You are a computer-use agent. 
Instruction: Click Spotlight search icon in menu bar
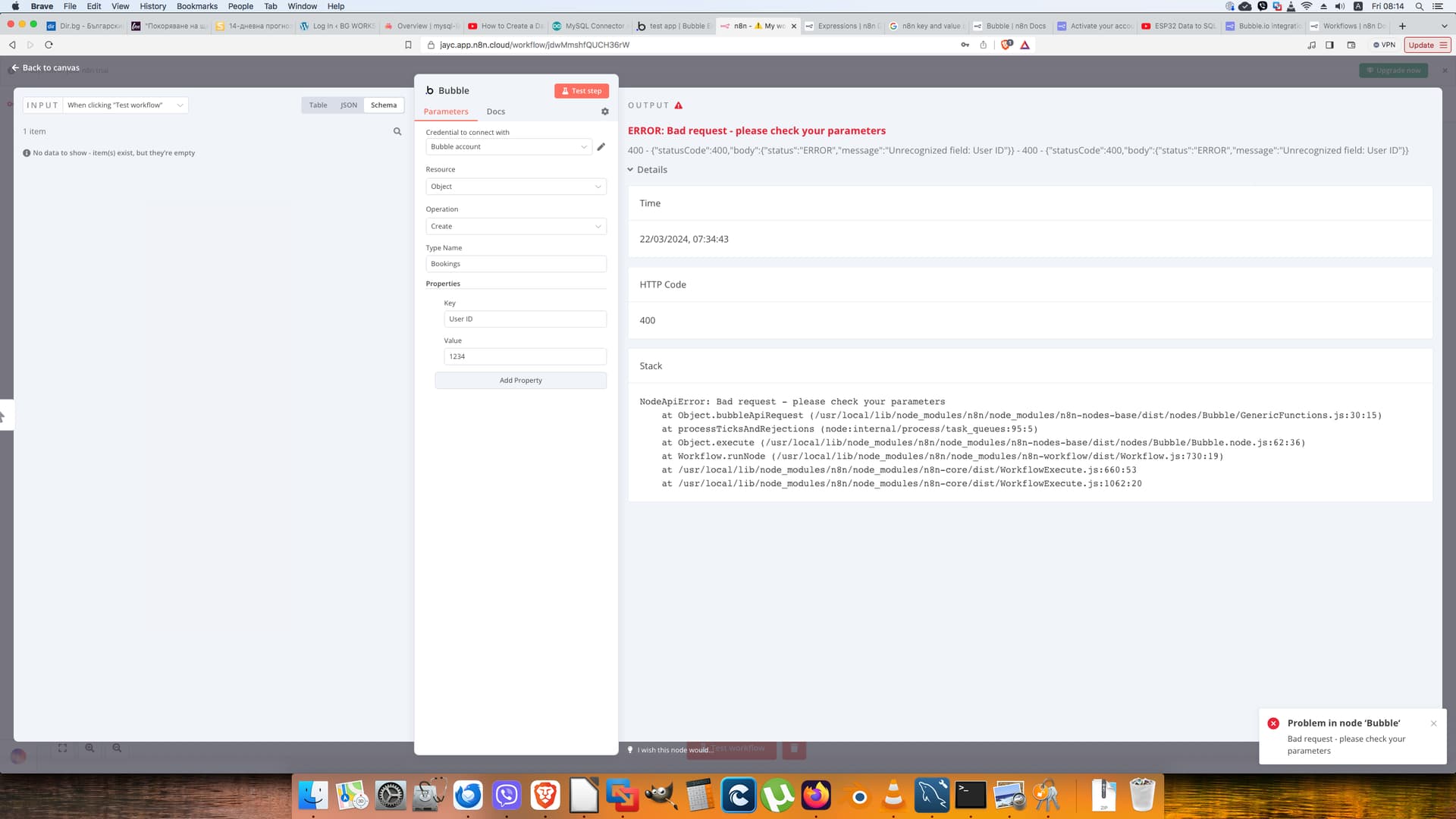1419,6
